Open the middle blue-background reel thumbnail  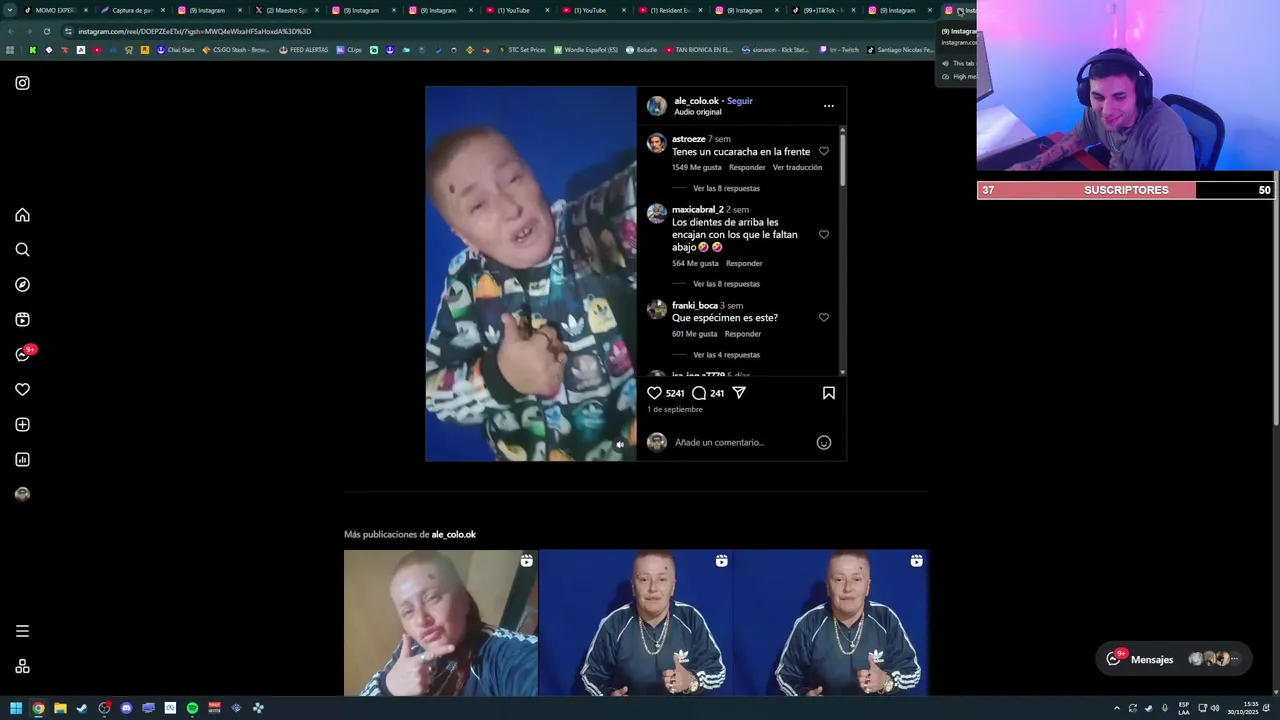click(x=635, y=623)
